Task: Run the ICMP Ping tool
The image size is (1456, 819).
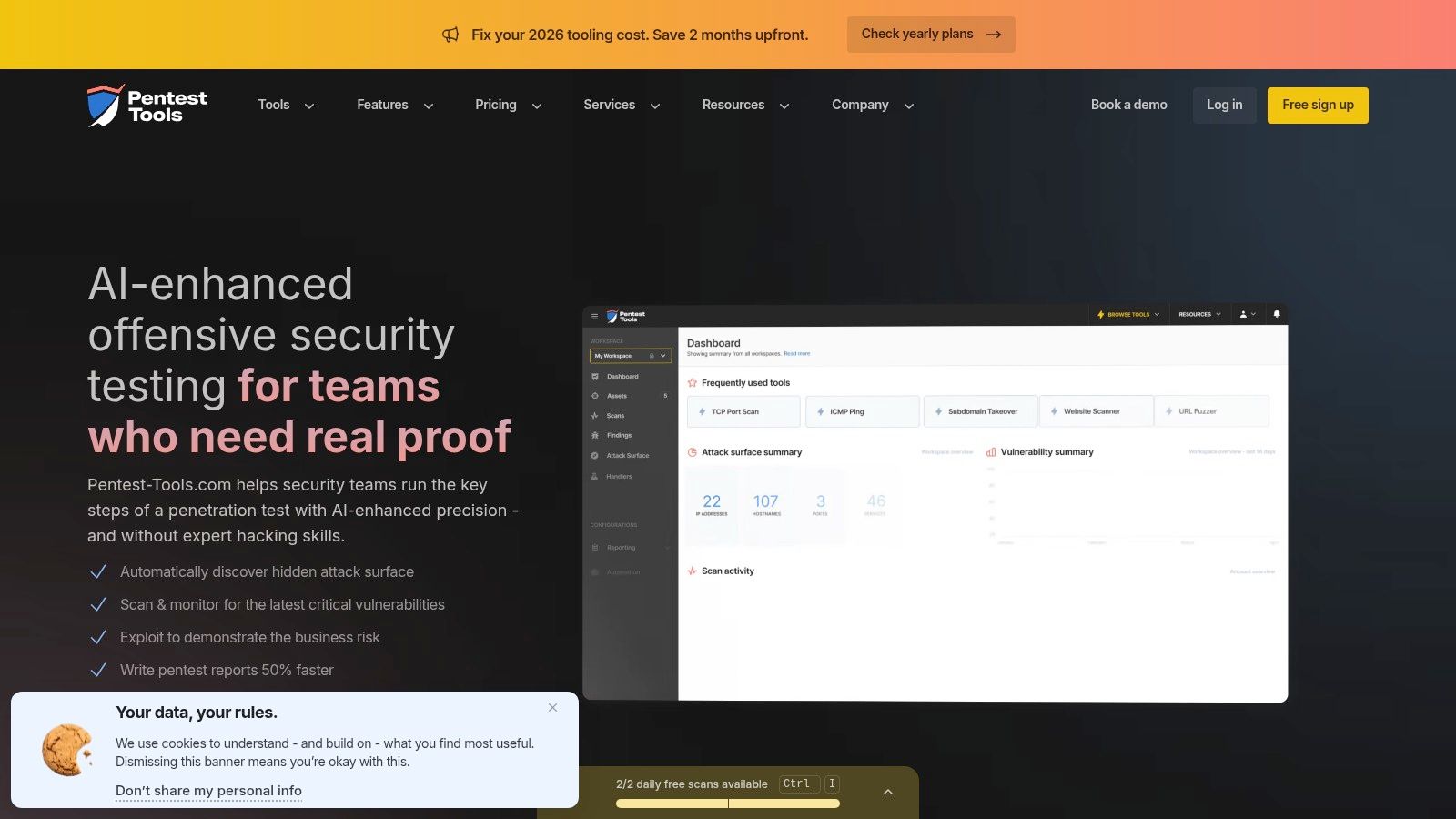Action: click(x=861, y=411)
